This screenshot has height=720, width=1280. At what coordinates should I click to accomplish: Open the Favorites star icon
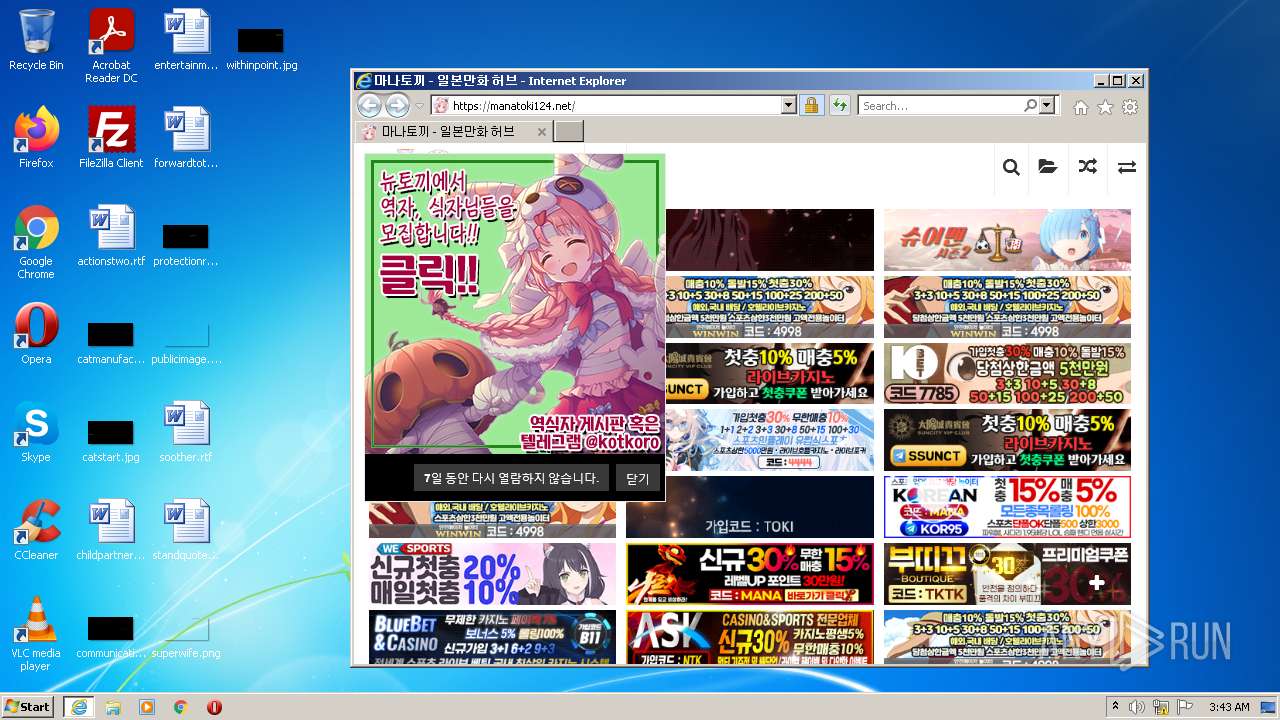point(1105,107)
